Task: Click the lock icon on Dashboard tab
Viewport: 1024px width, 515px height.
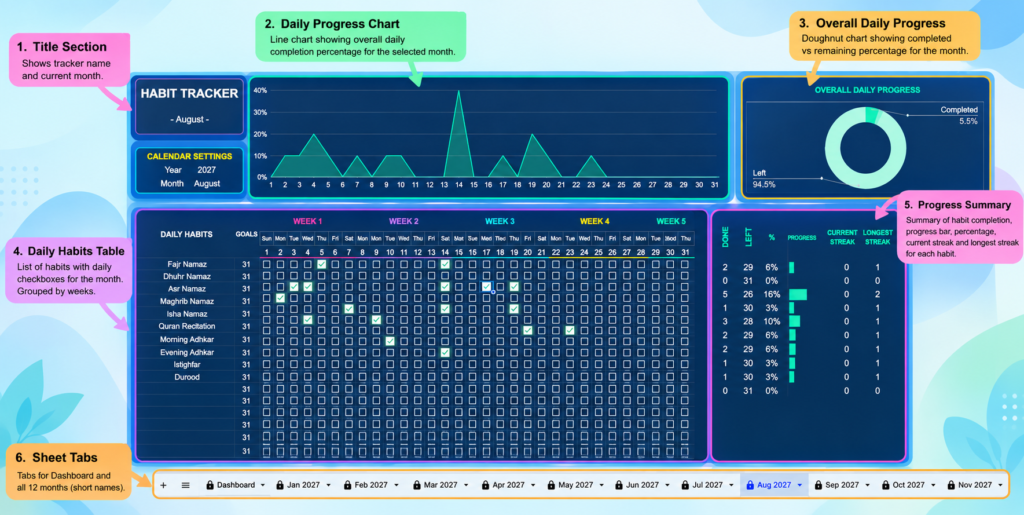Action: coord(210,485)
